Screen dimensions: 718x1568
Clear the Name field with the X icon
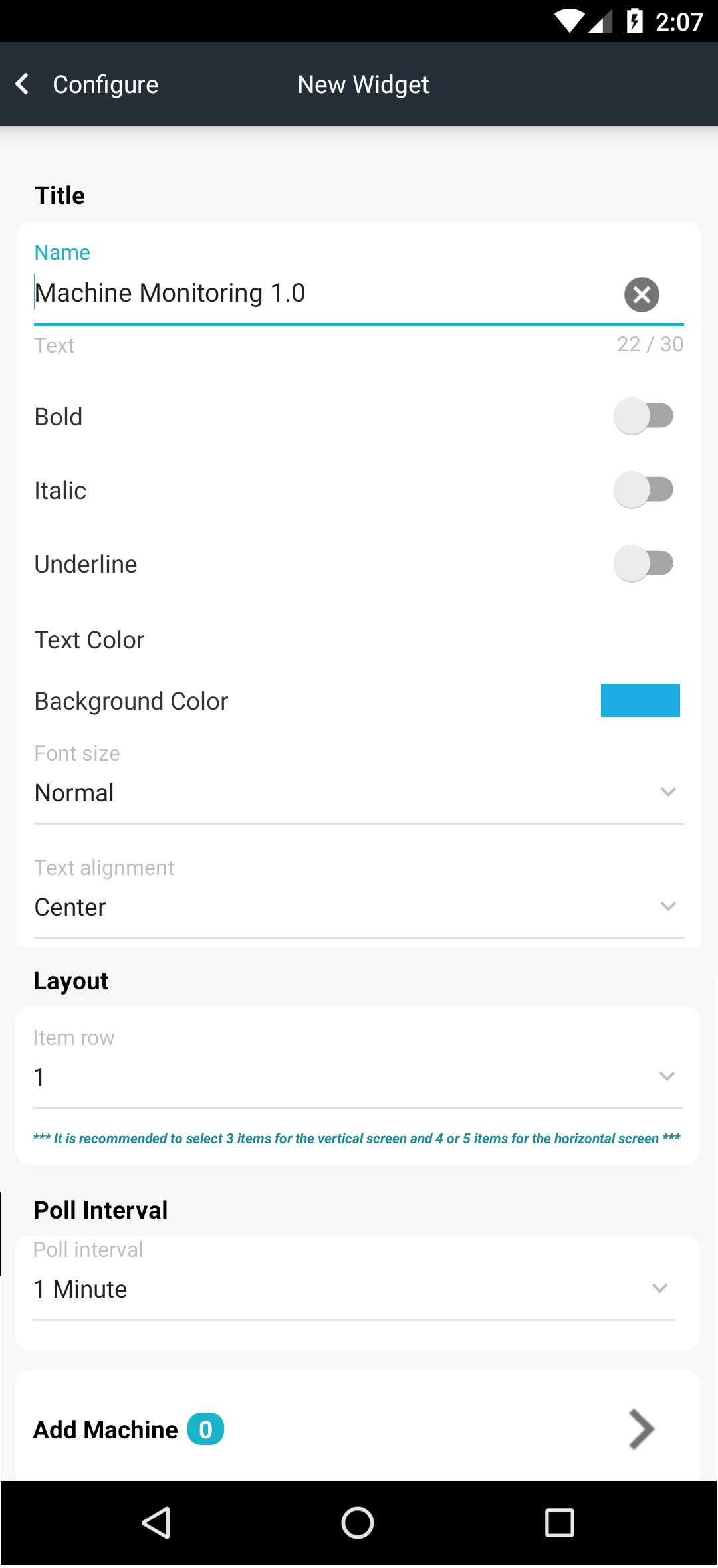tap(642, 294)
